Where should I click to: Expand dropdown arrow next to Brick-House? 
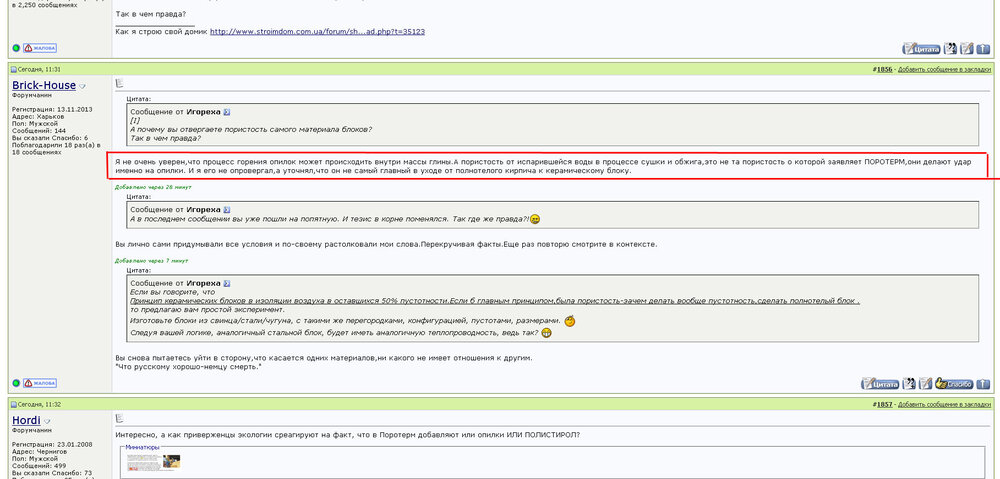(x=82, y=86)
